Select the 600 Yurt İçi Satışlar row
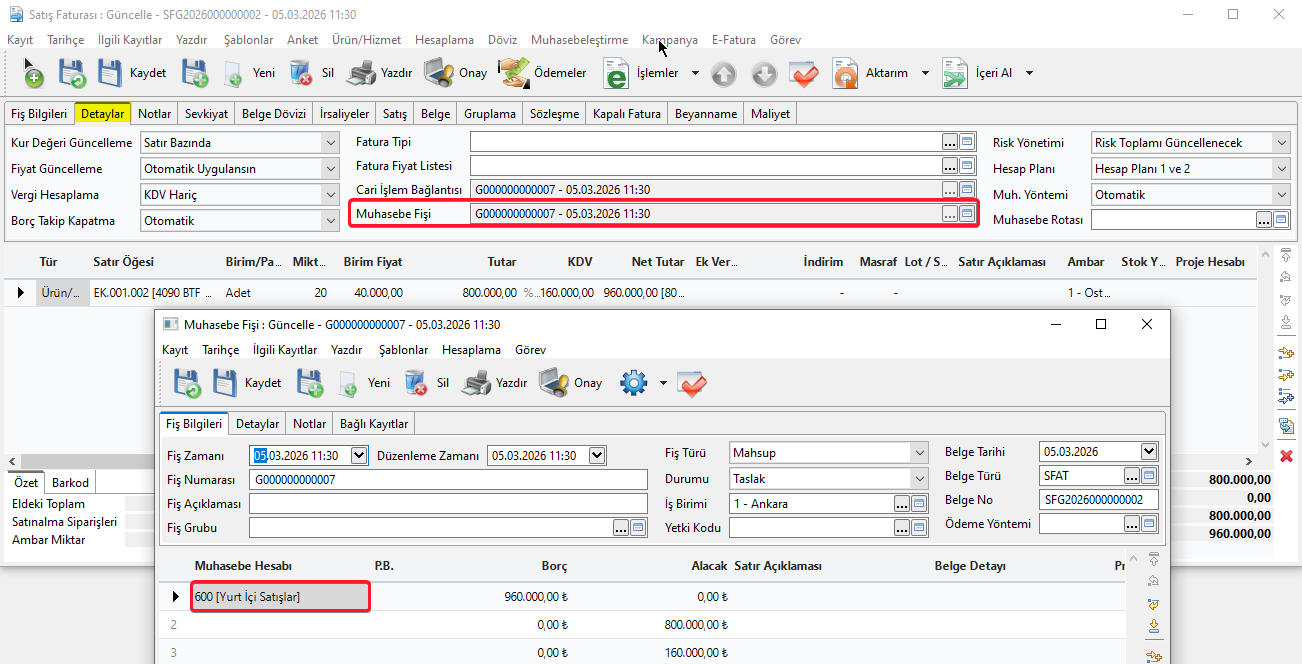The width and height of the screenshot is (1302, 664). coord(280,597)
